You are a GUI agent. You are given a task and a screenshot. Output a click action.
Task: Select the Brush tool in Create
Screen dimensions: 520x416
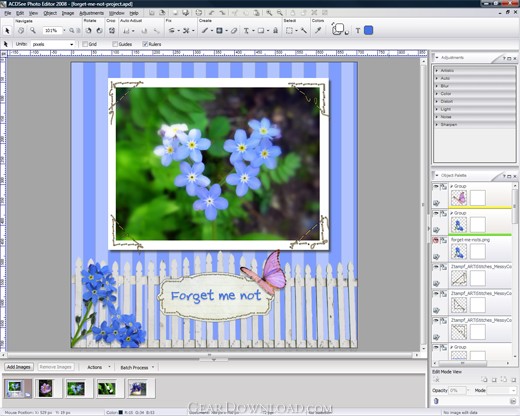click(x=204, y=31)
